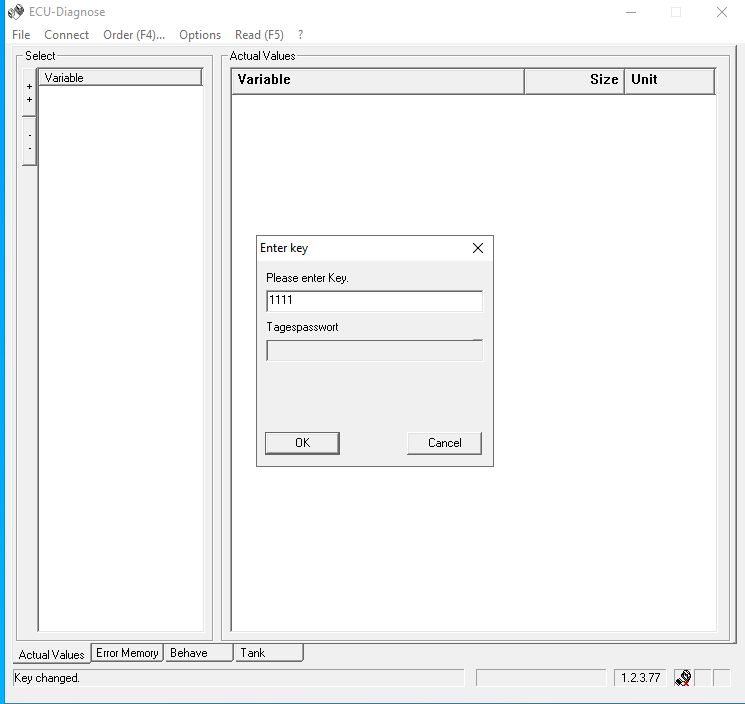Image resolution: width=745 pixels, height=704 pixels.
Task: Click the 'Key changed.' status text
Action: (47, 677)
